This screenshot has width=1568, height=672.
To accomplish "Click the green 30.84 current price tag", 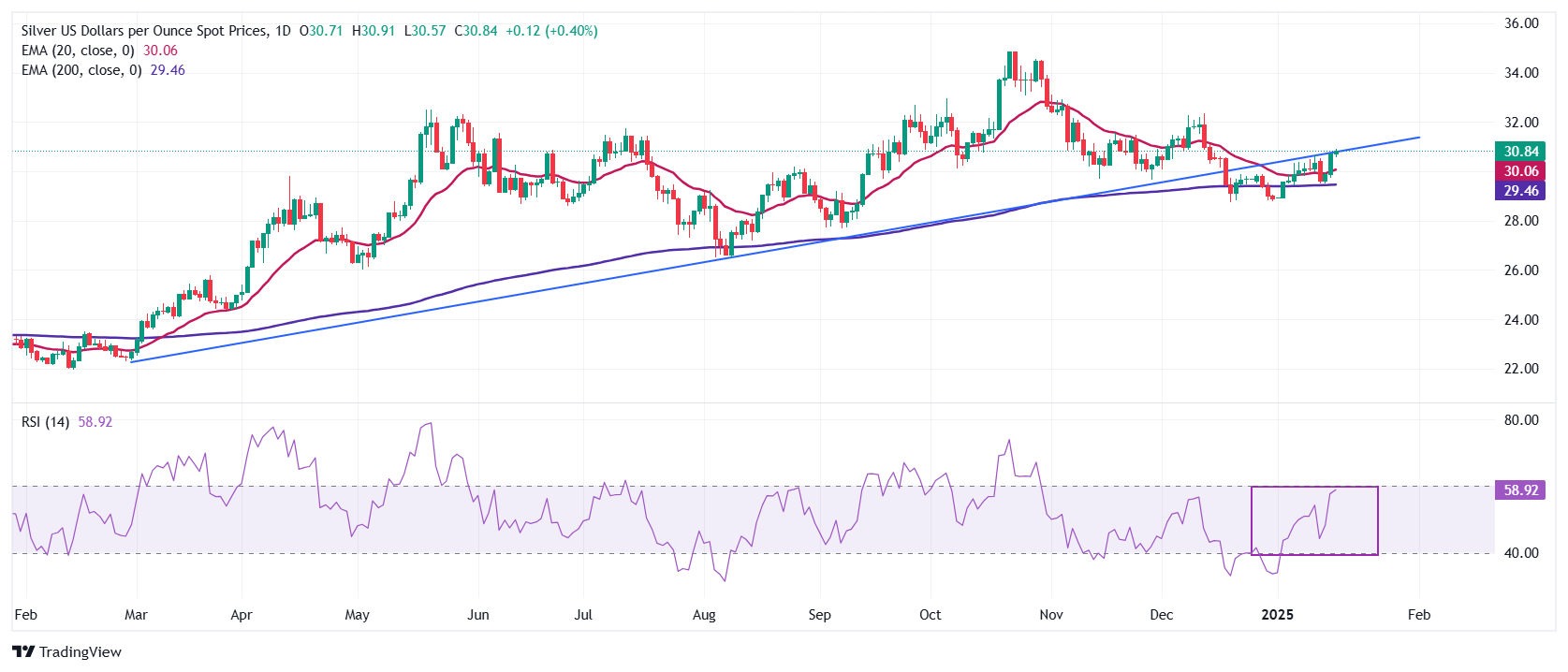I will pos(1520,152).
